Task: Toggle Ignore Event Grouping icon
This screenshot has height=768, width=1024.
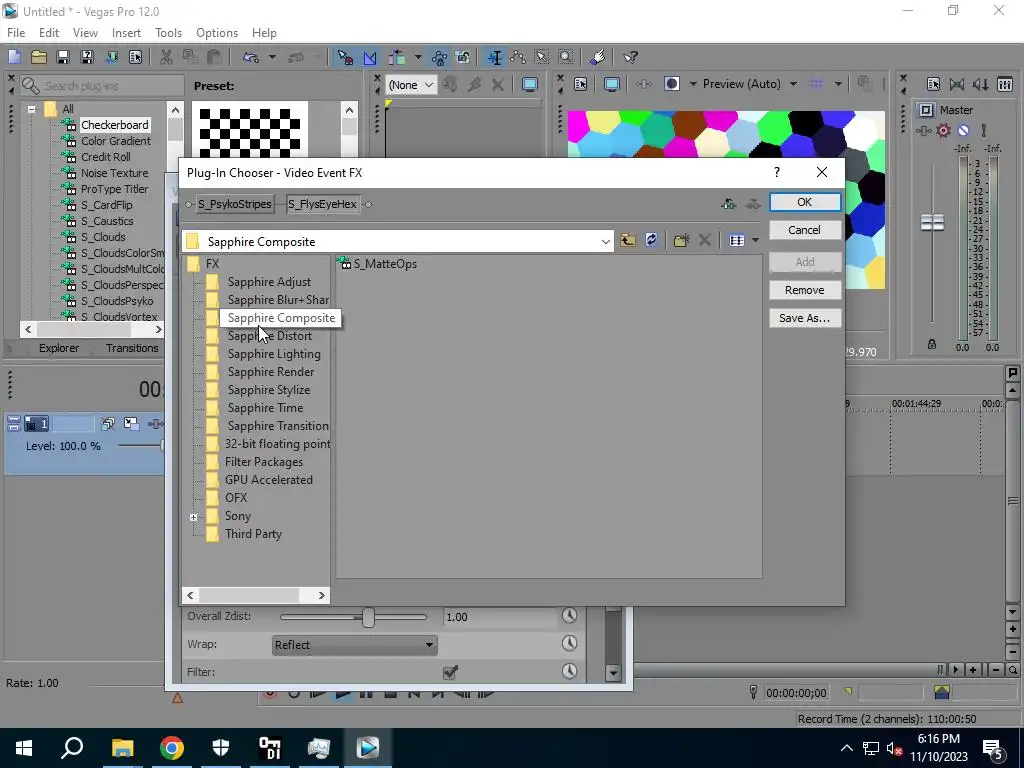Action: click(x=463, y=57)
